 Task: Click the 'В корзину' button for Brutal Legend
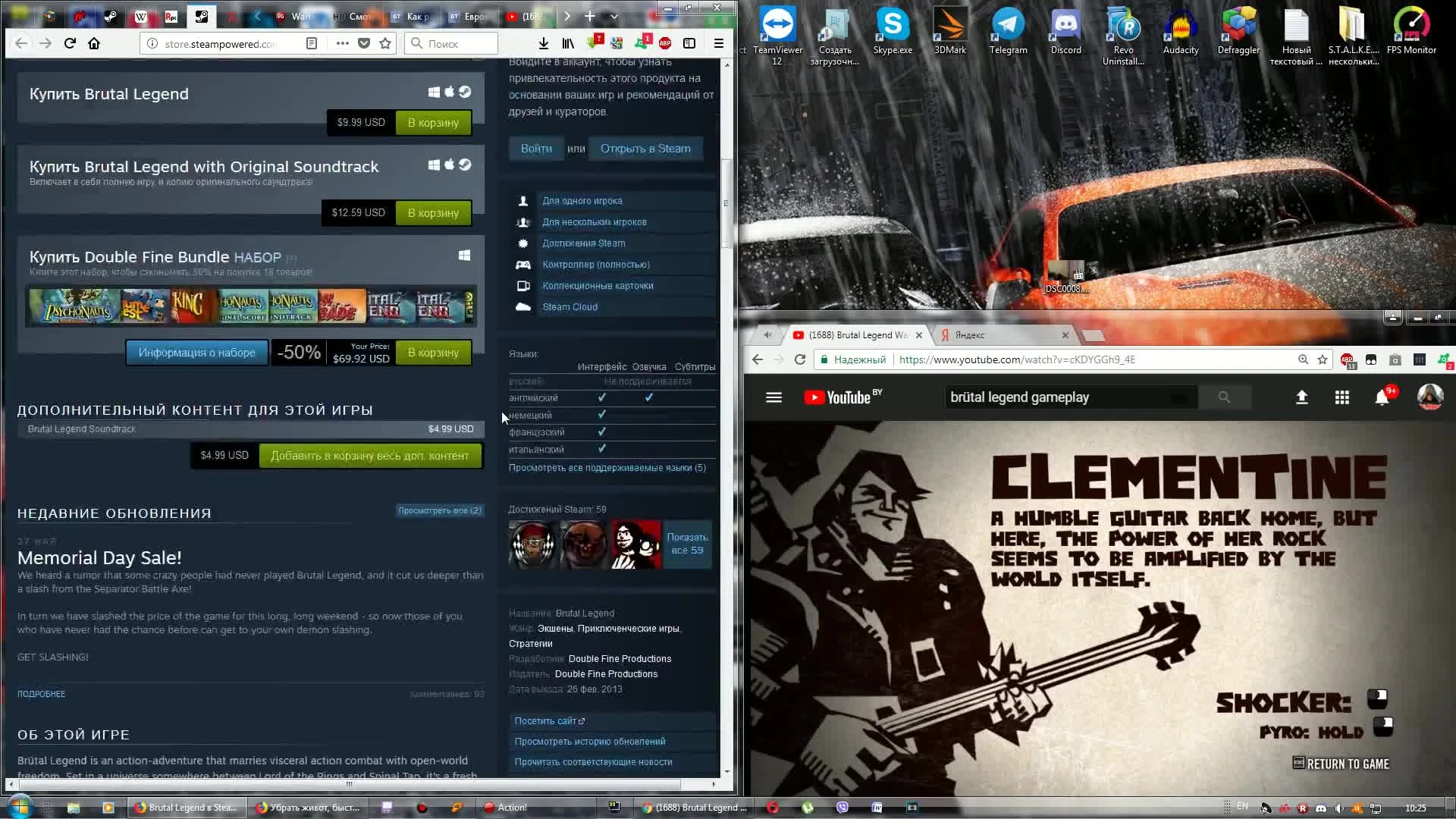(x=432, y=122)
